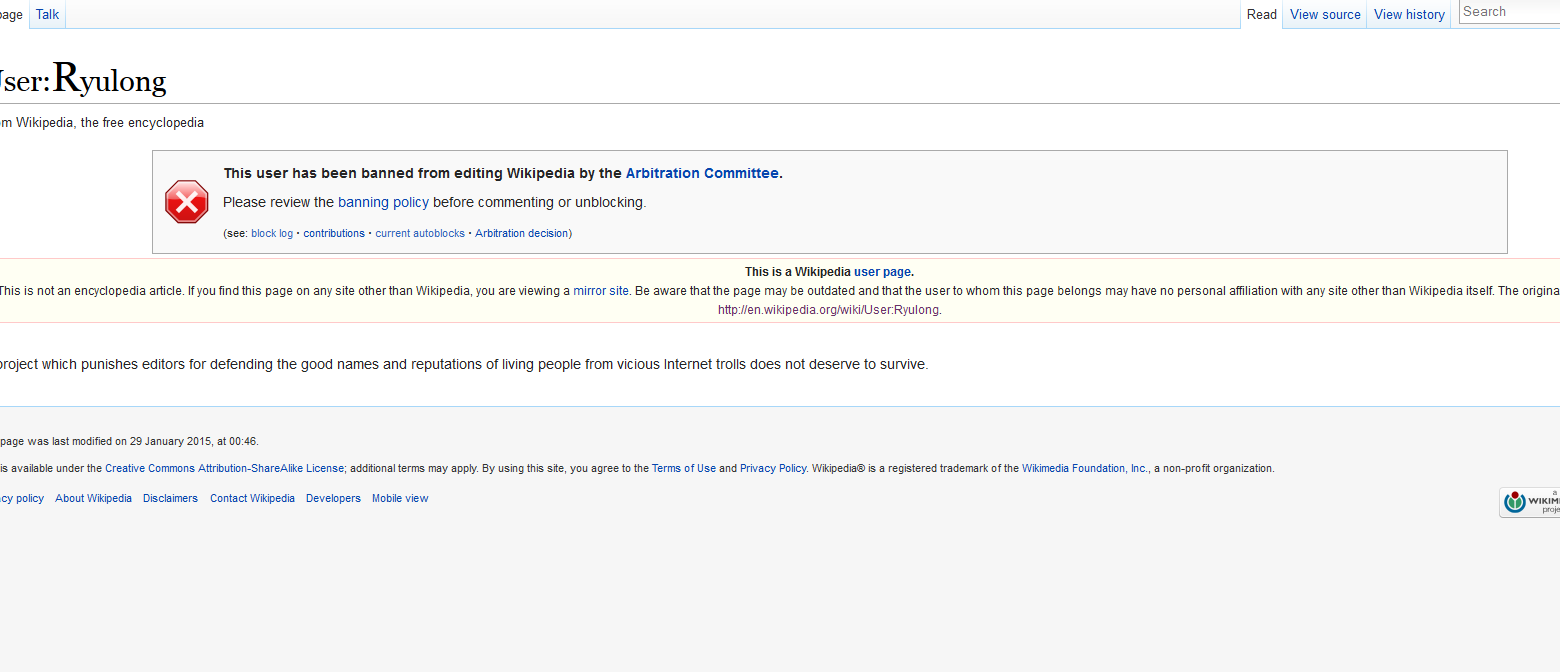
Task: Click the Wikimedia project logo badge
Action: [x=1530, y=502]
